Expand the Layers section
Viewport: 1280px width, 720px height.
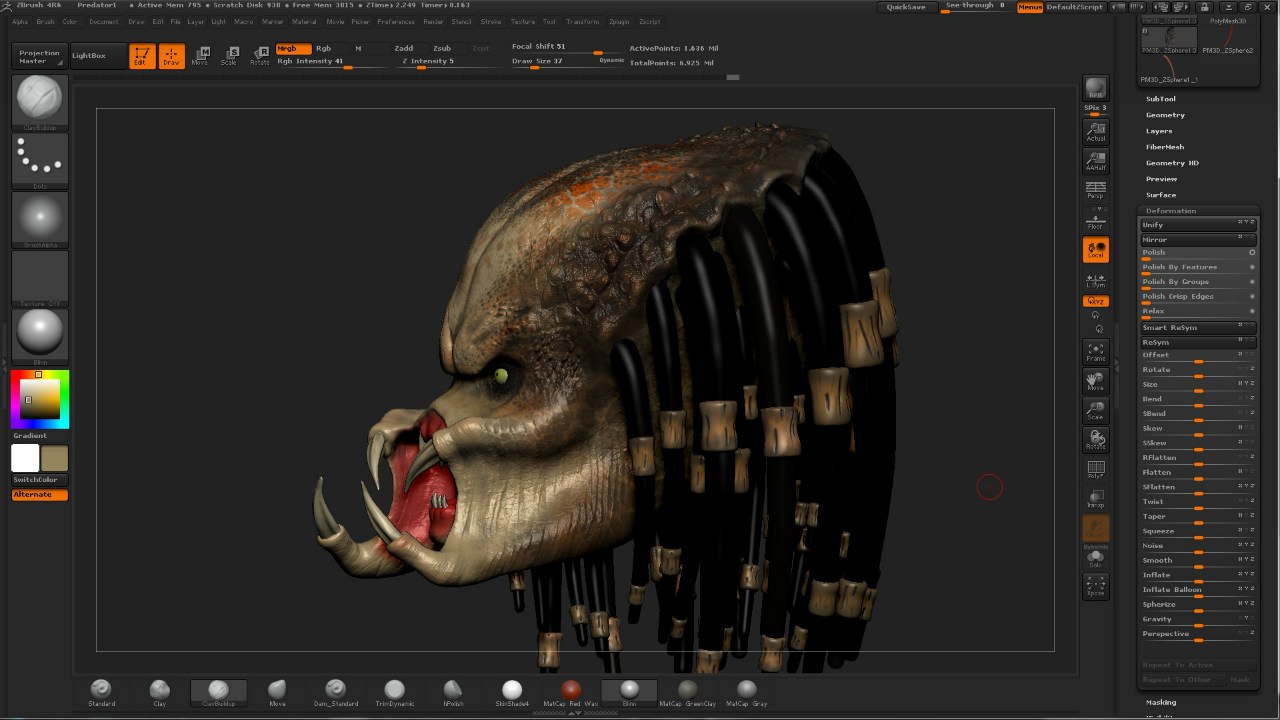tap(1159, 131)
